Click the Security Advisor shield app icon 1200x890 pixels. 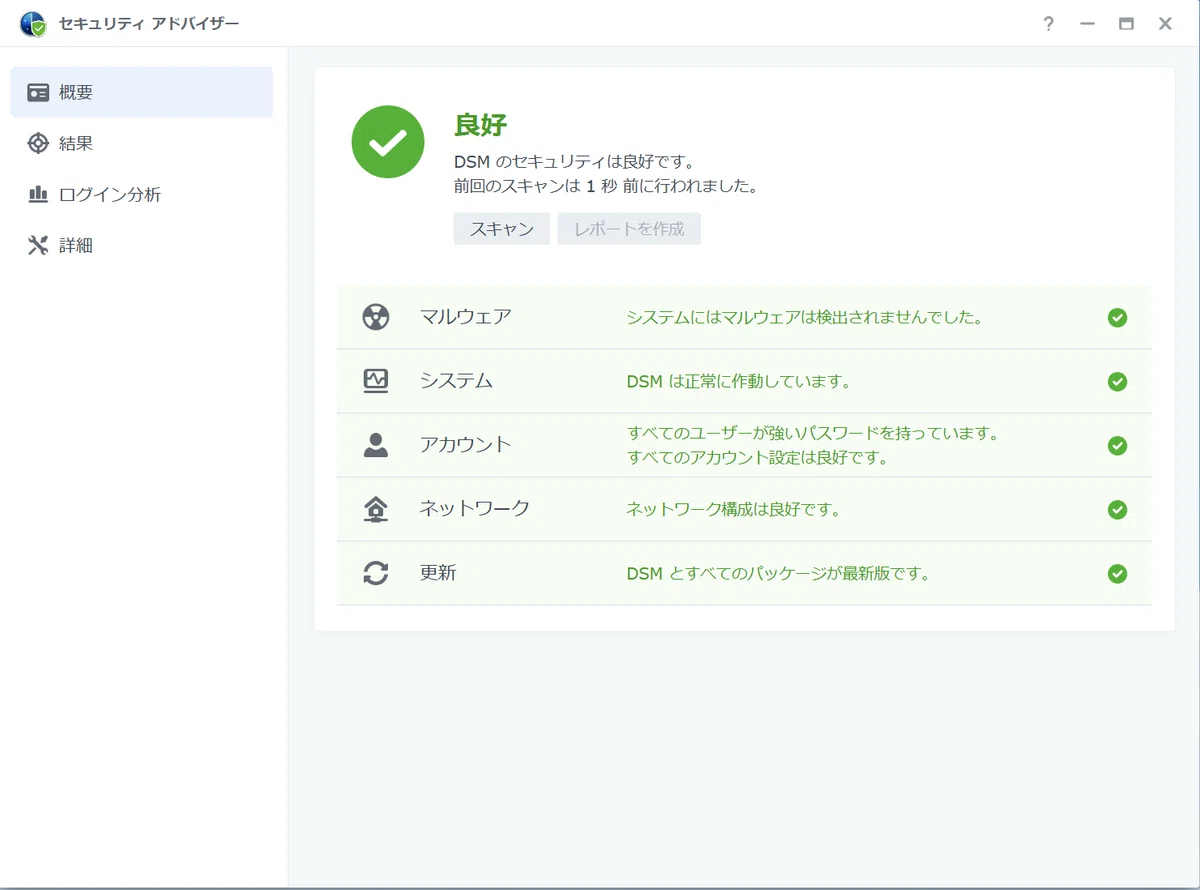(33, 24)
